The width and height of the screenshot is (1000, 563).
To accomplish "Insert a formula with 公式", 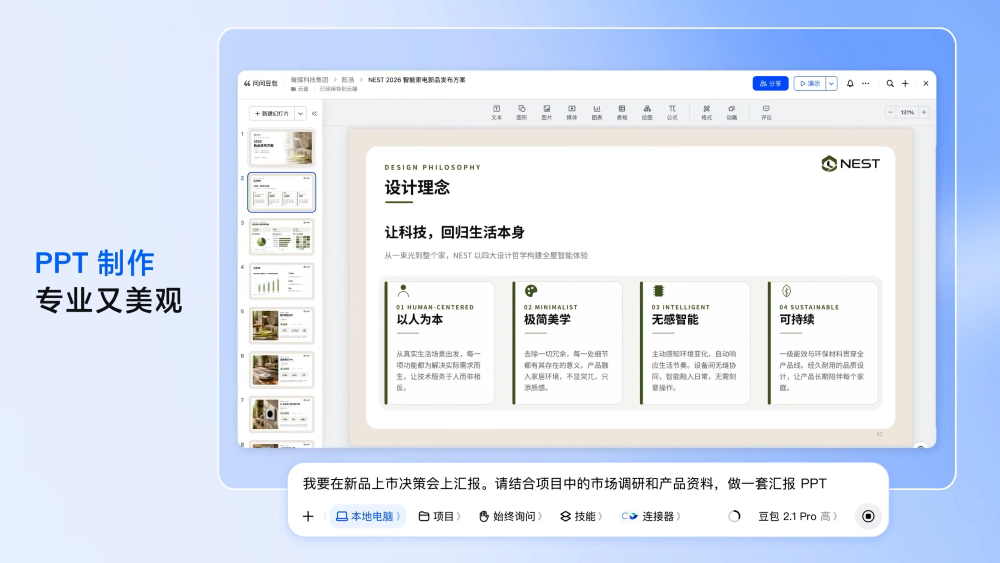I will coord(672,112).
